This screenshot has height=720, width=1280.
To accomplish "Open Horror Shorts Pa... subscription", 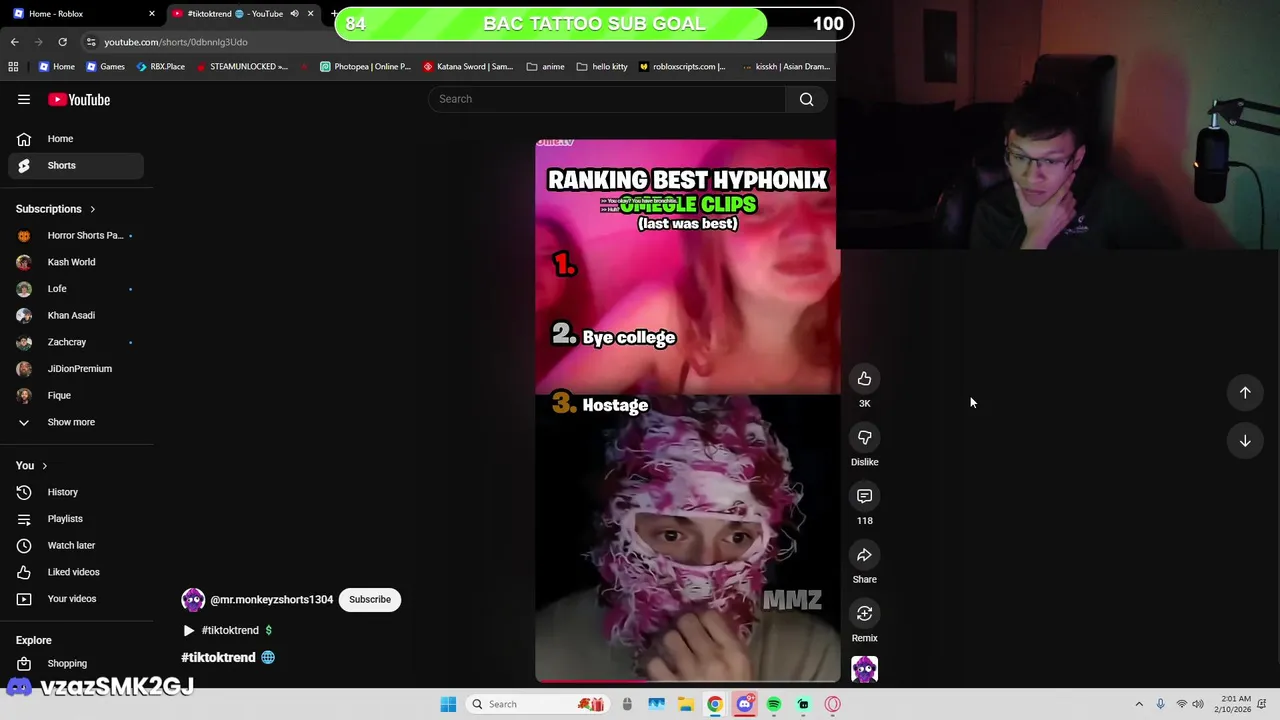I will click(76, 235).
